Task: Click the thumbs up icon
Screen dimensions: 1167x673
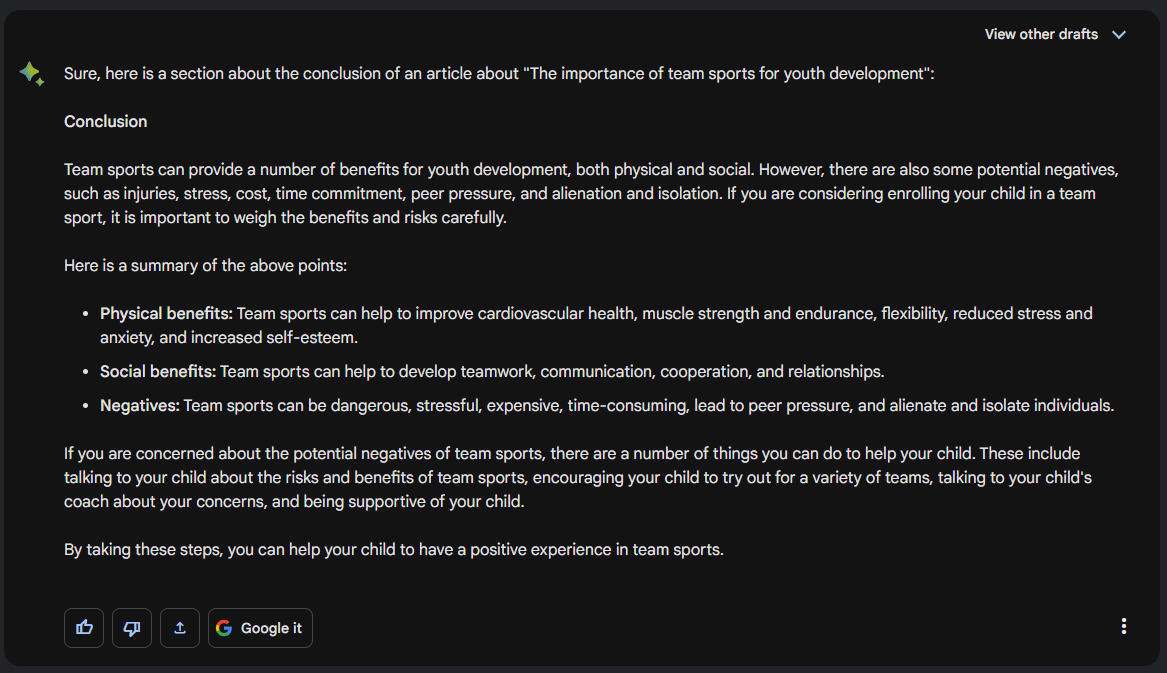Action: coord(84,628)
